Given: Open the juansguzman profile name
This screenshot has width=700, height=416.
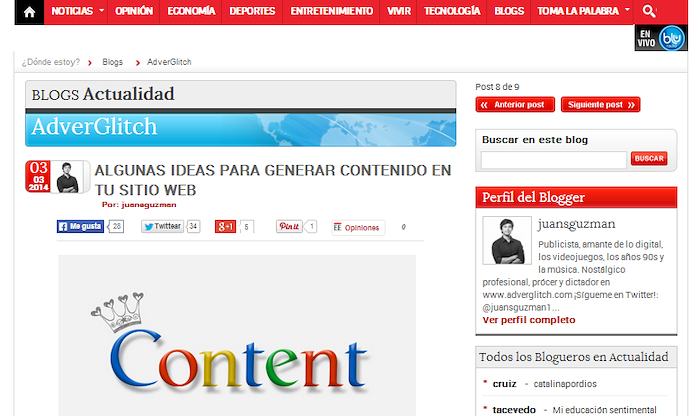Looking at the screenshot, I should [x=576, y=224].
